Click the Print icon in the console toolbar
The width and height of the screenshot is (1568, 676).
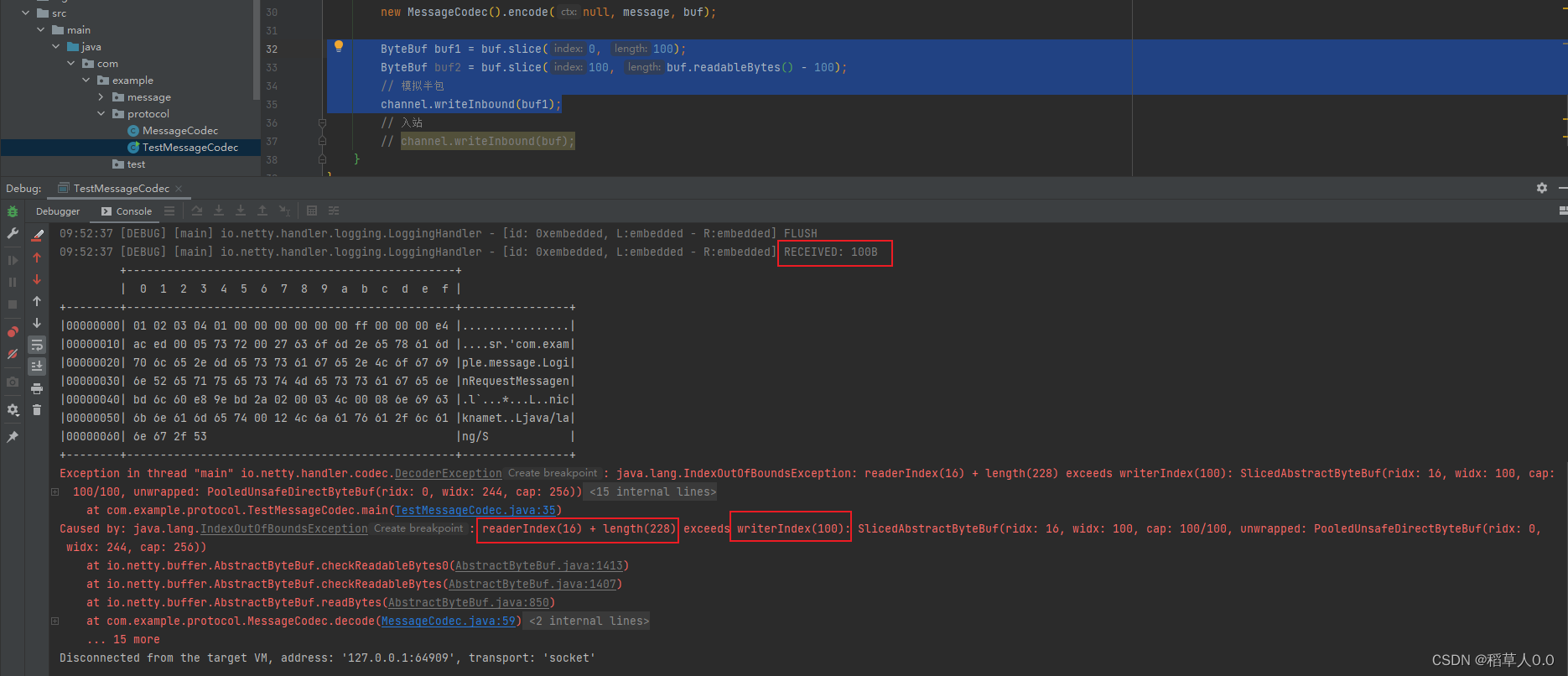pyautogui.click(x=37, y=388)
